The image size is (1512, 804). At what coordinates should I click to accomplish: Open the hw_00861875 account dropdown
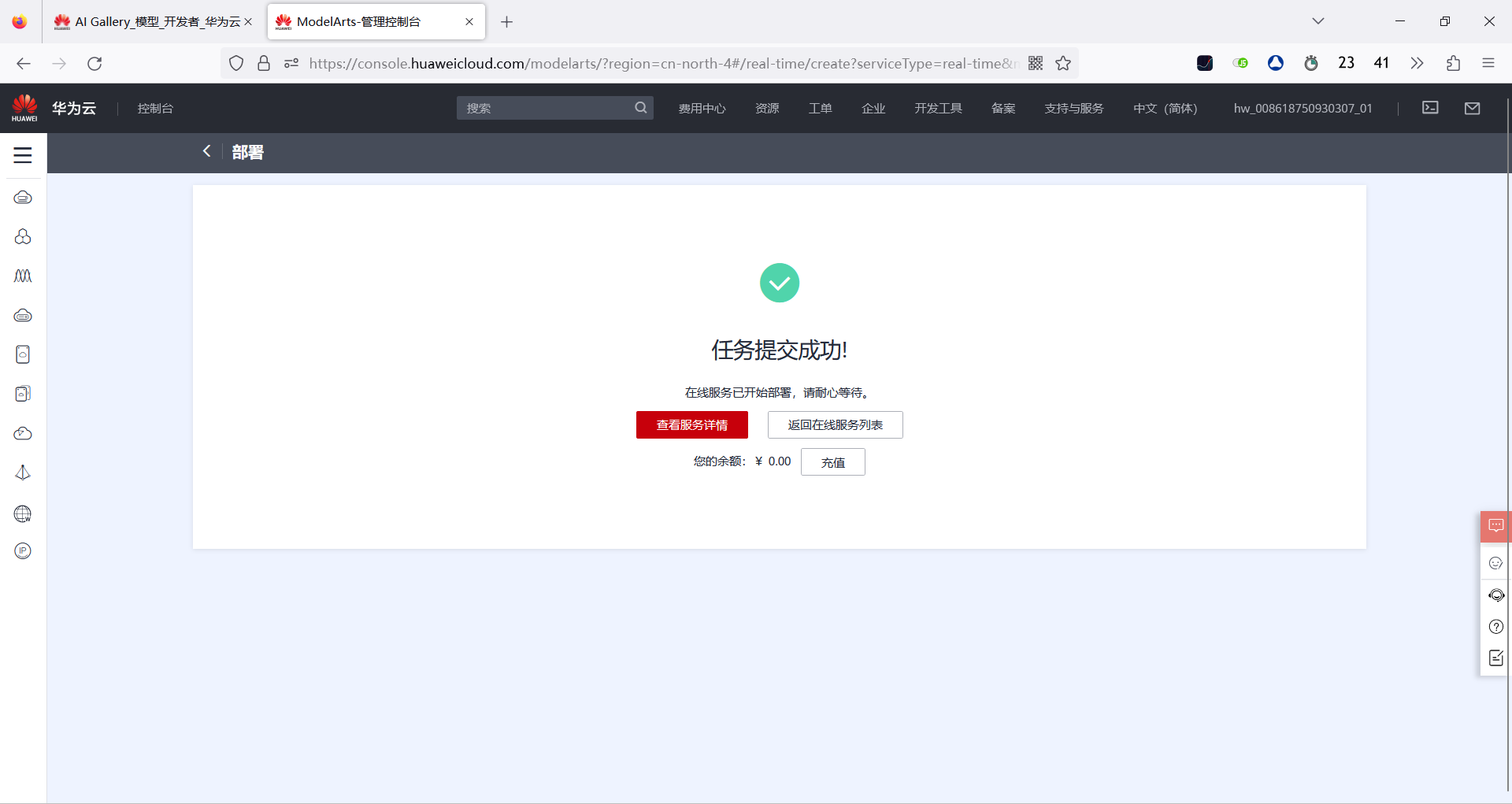[x=1303, y=108]
